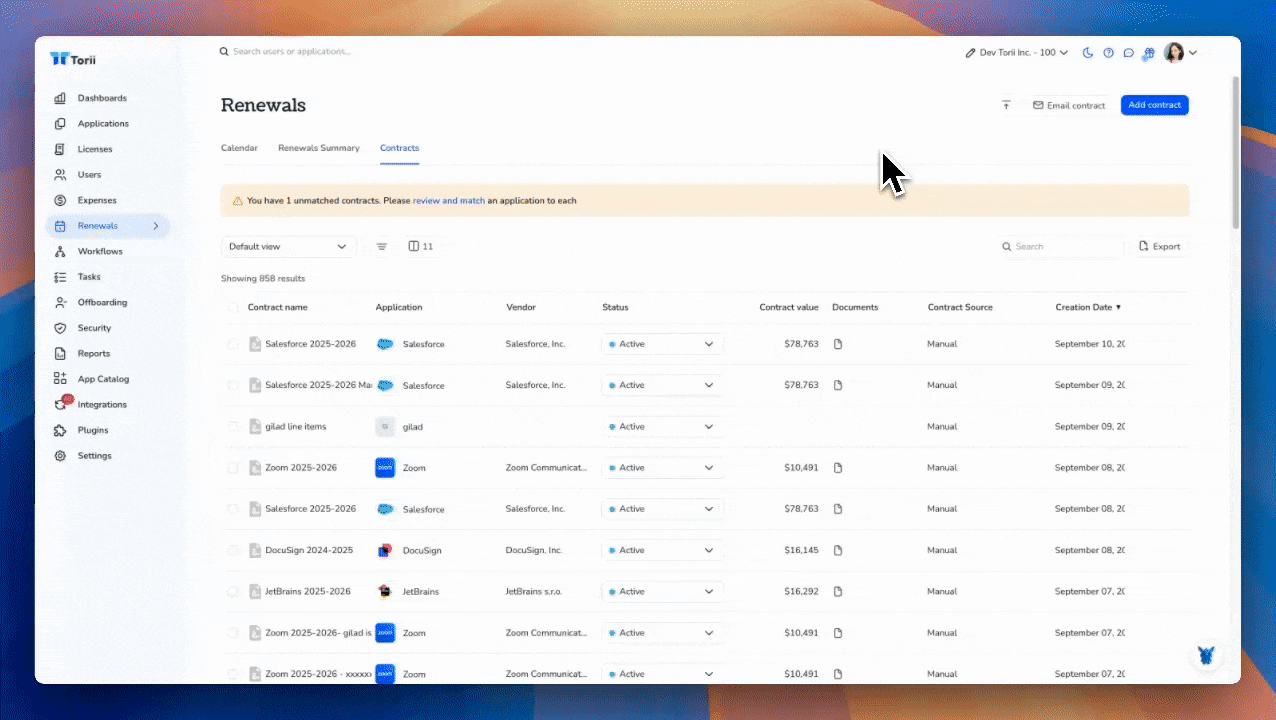This screenshot has width=1276, height=720.
Task: Open the columns selector showing 11
Action: click(420, 246)
